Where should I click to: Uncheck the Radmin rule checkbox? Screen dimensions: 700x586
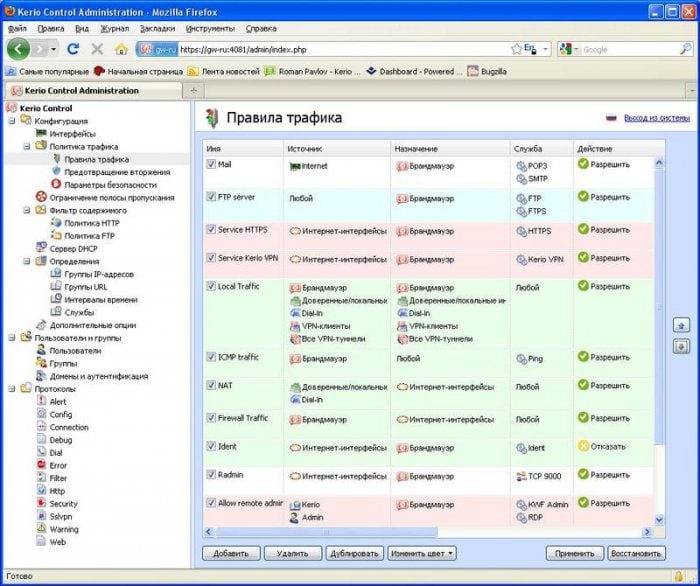point(211,474)
